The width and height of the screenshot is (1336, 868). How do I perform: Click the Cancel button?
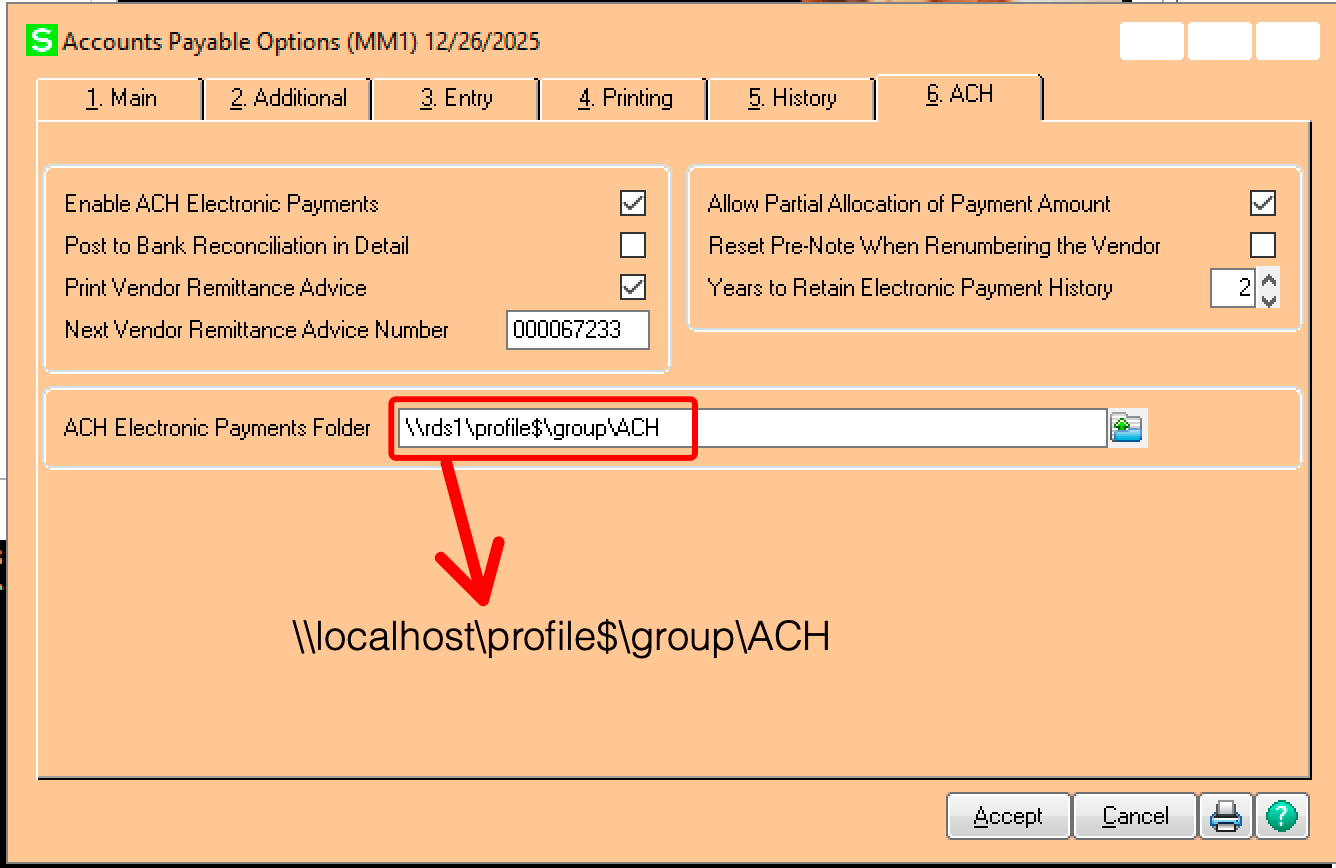1135,817
